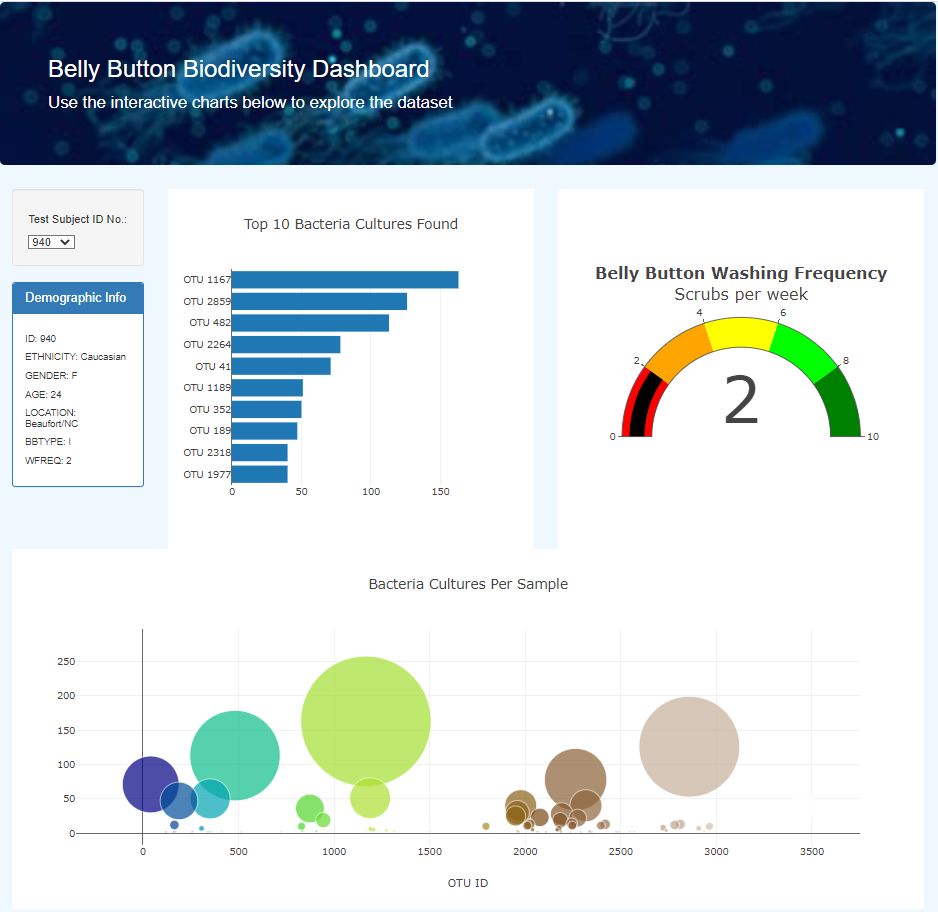Select the largest green bubble in bubble chart

pyautogui.click(x=367, y=719)
